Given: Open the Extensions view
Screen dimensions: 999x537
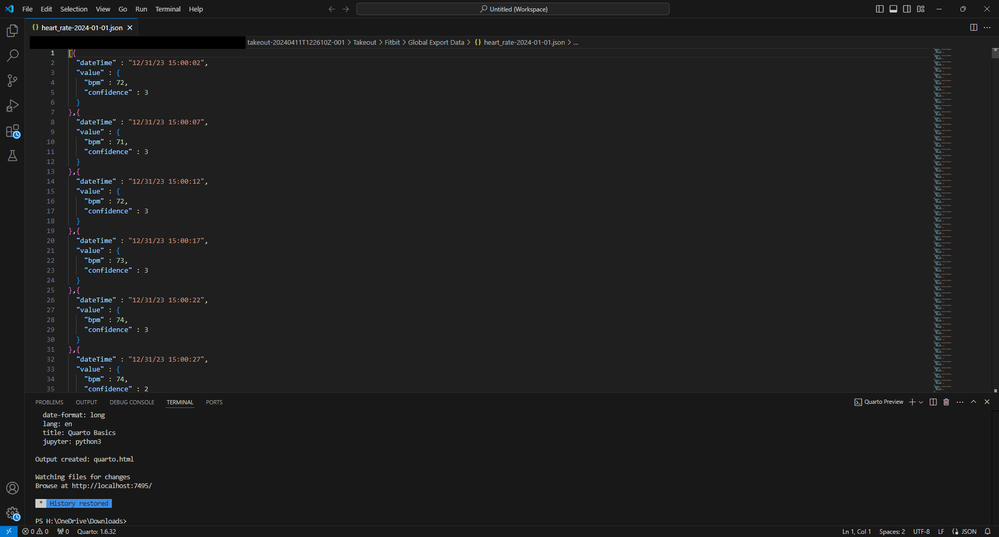Looking at the screenshot, I should pyautogui.click(x=13, y=131).
